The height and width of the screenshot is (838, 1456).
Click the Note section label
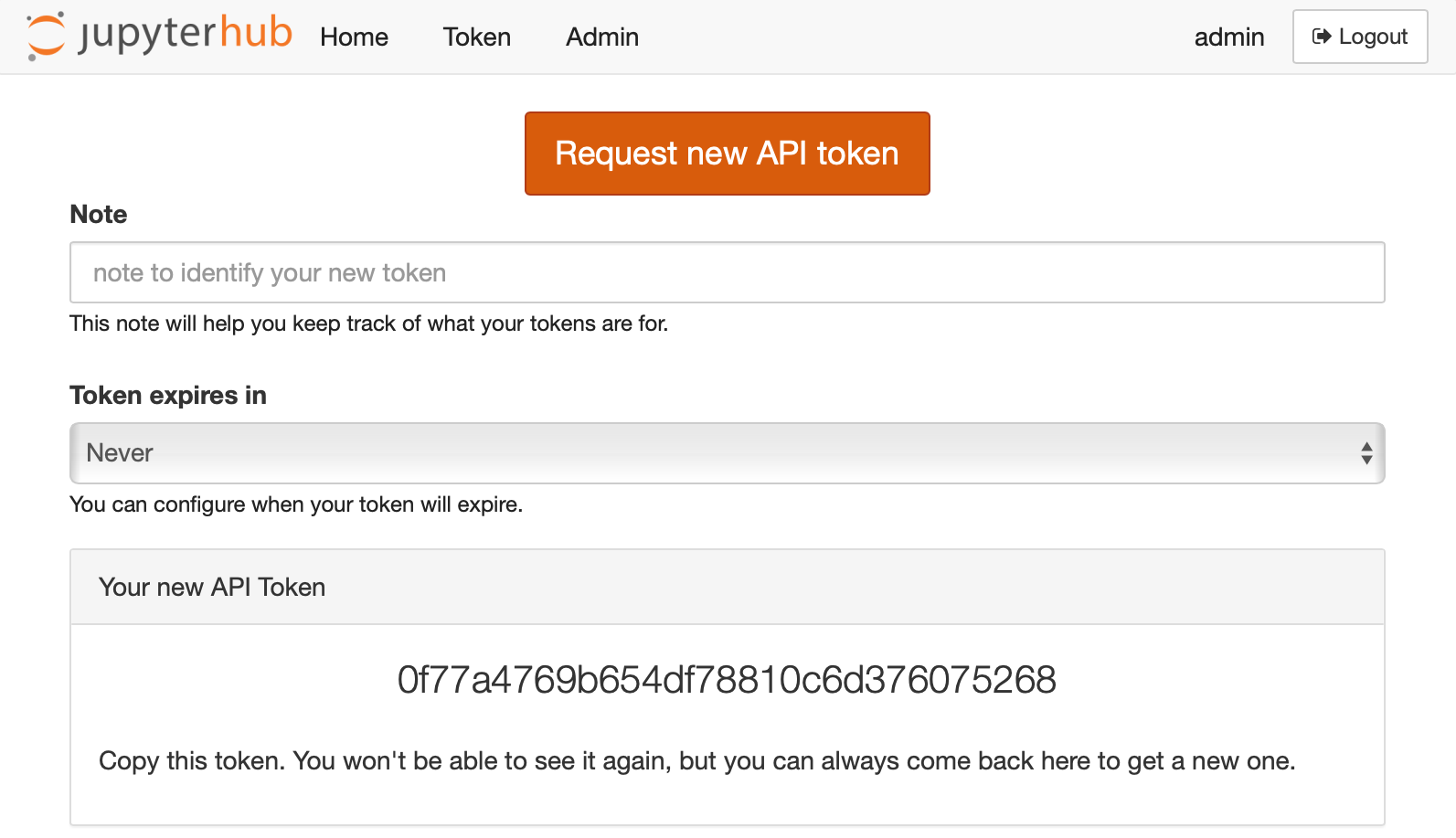click(x=97, y=214)
